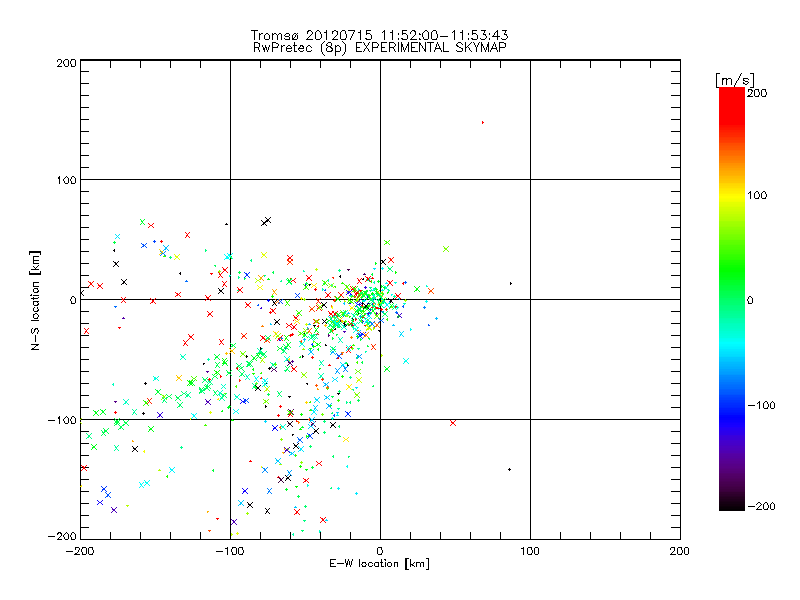
Task: Click the colorbar tick label '-200'
Action: point(761,506)
